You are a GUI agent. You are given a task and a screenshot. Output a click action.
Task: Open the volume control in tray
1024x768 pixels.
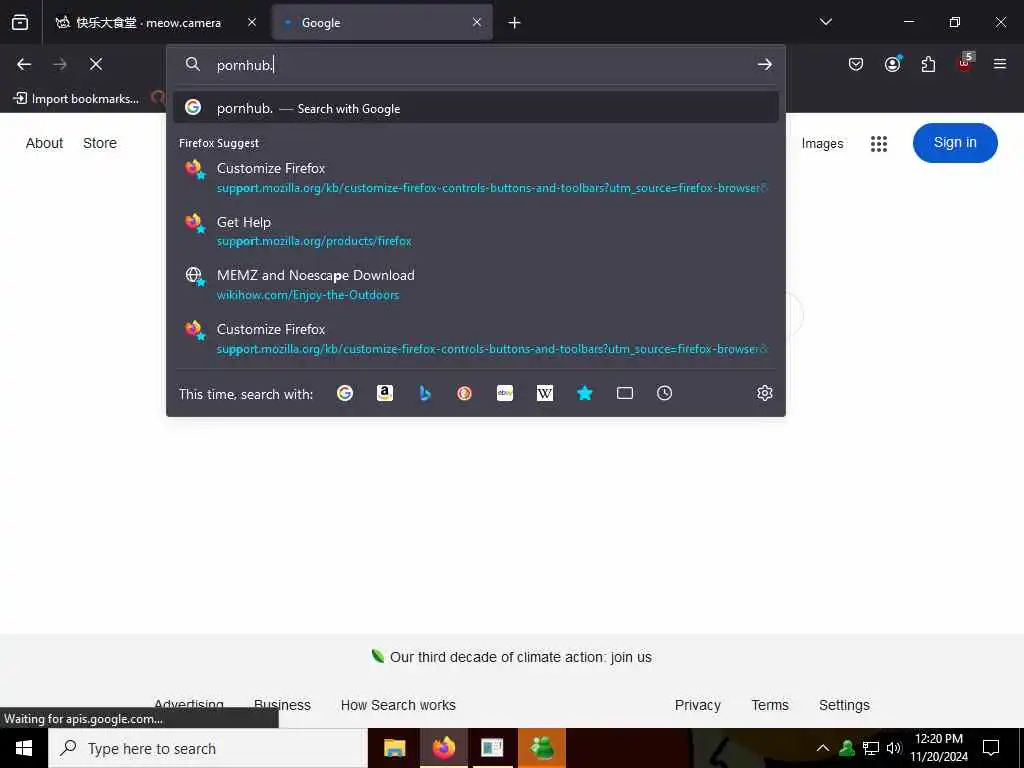point(893,748)
